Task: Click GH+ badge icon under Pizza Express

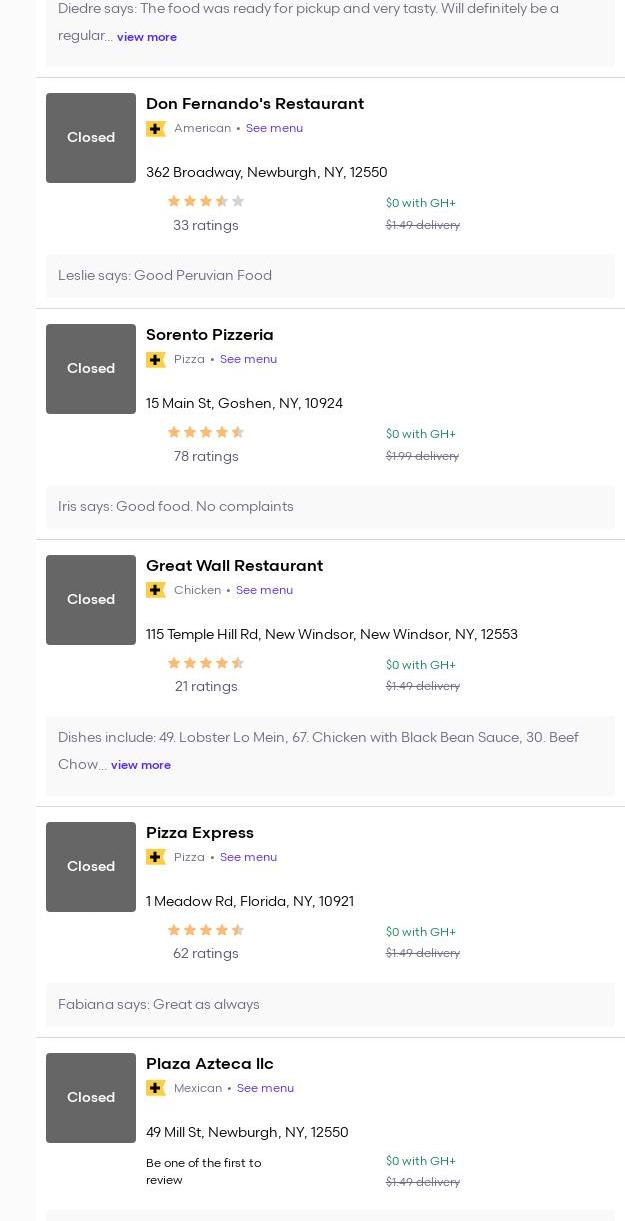Action: coord(155,857)
